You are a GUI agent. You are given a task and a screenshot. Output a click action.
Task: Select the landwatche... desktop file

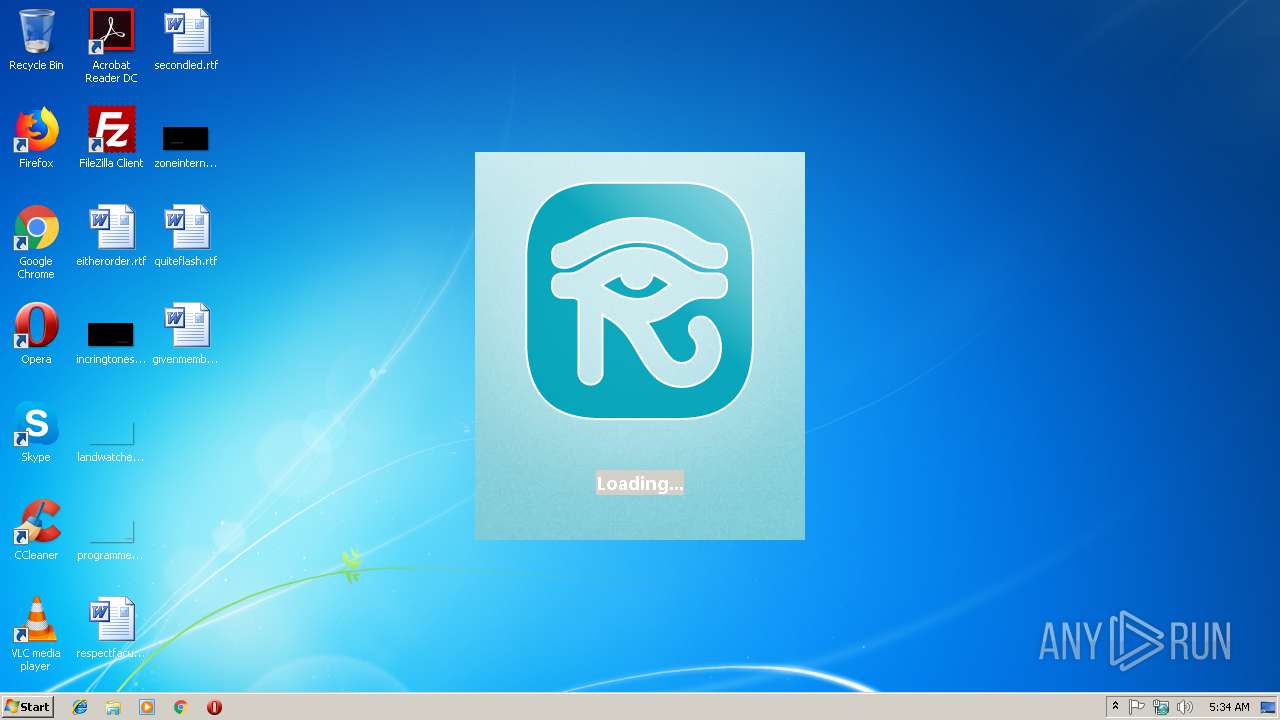pyautogui.click(x=111, y=440)
